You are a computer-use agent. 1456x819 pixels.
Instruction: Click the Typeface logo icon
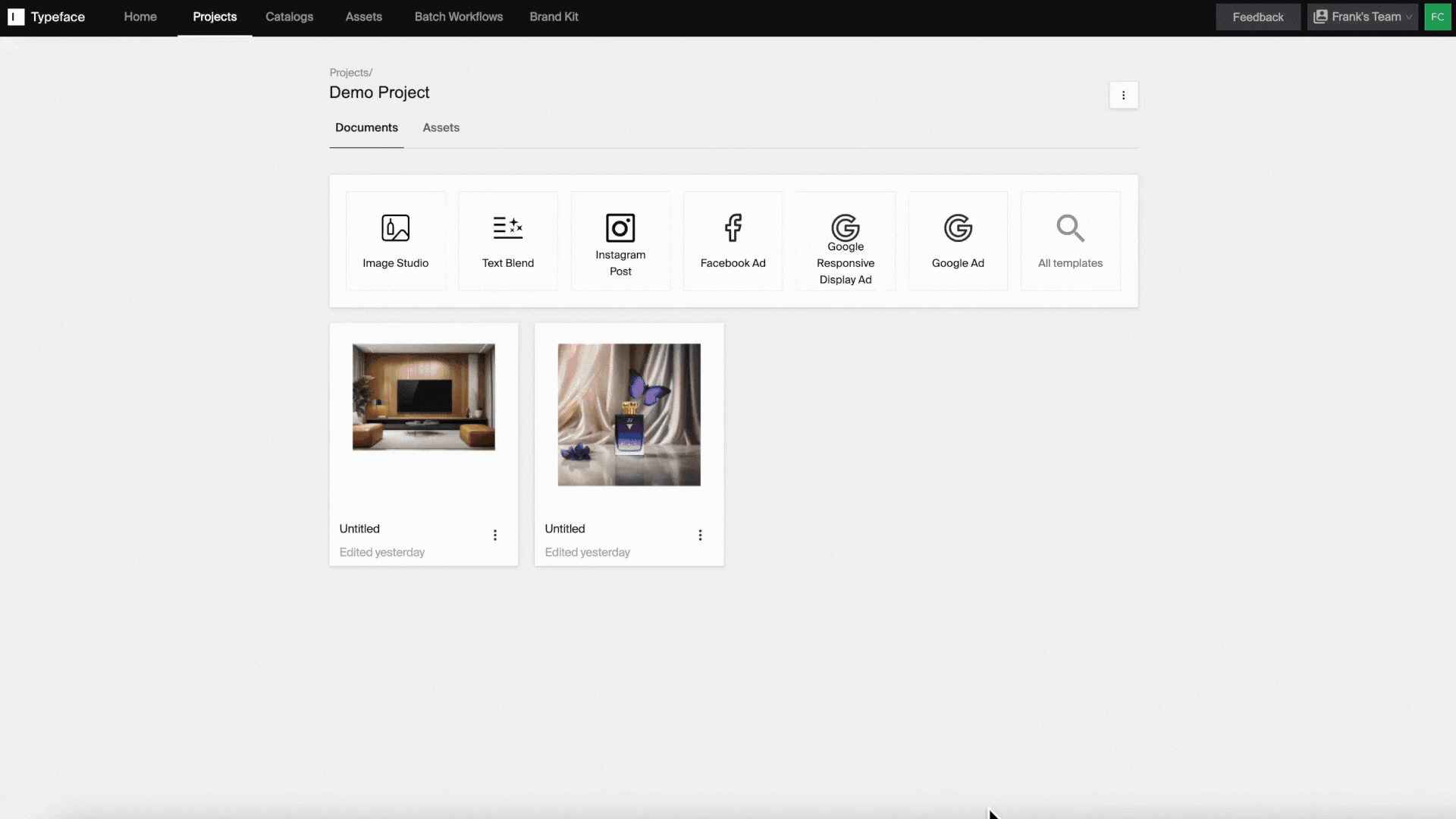click(16, 17)
